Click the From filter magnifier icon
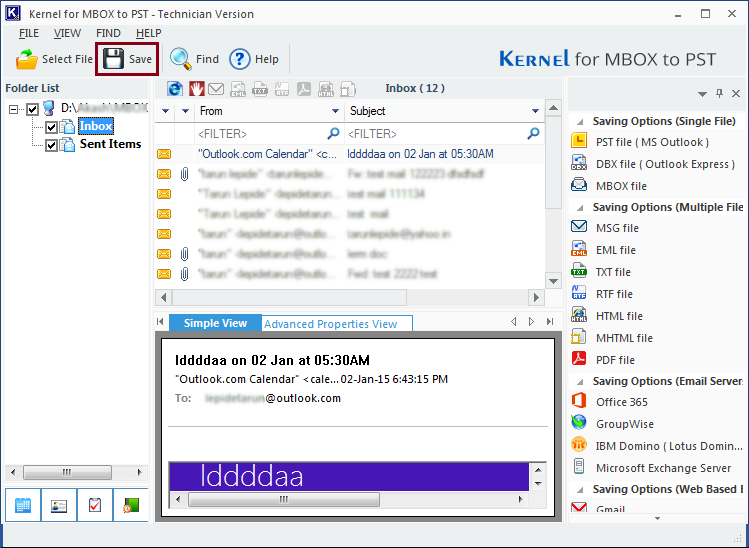Viewport: 749px width, 548px height. [333, 133]
